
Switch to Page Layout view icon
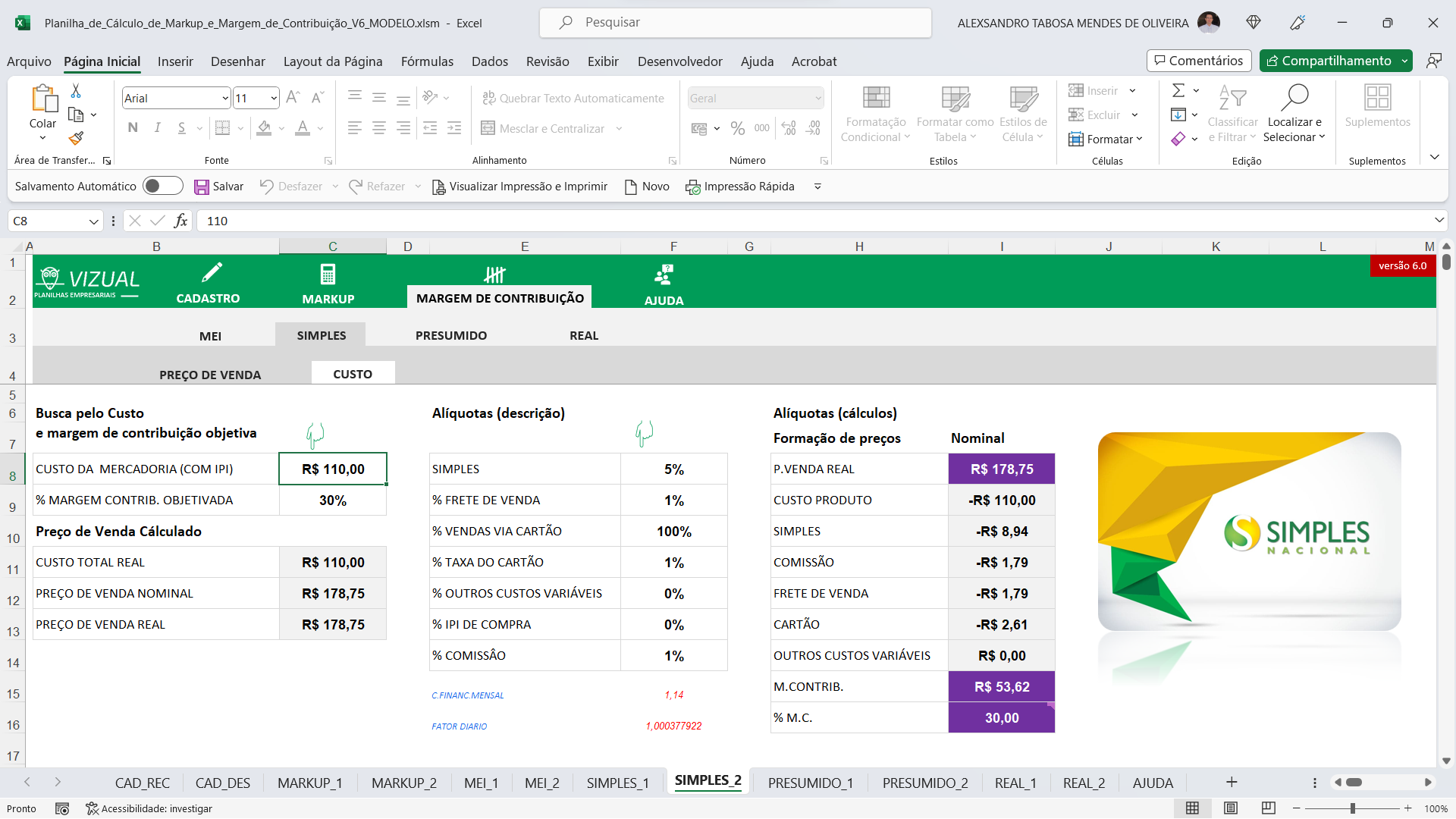tap(1231, 808)
